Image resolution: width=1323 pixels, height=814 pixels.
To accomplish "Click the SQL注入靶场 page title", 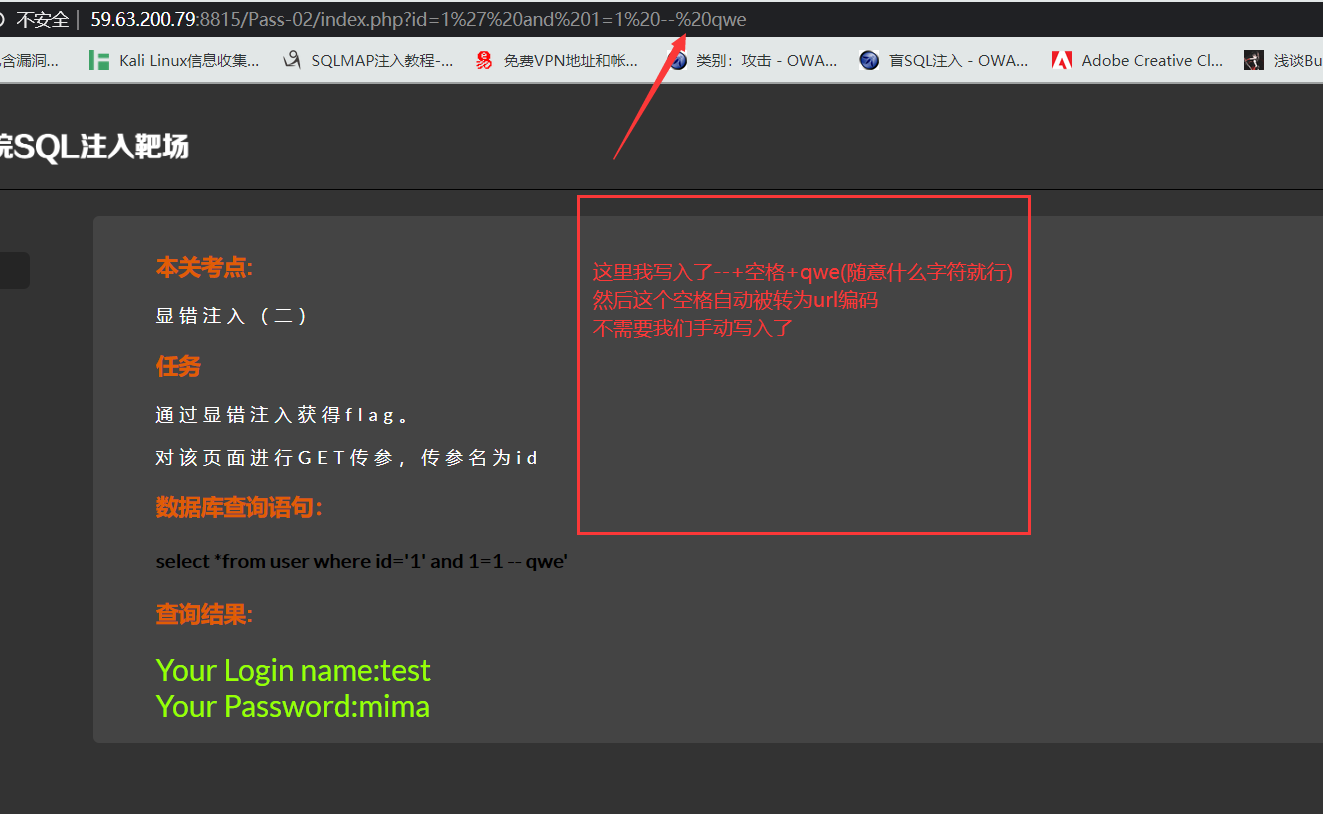I will coord(94,147).
